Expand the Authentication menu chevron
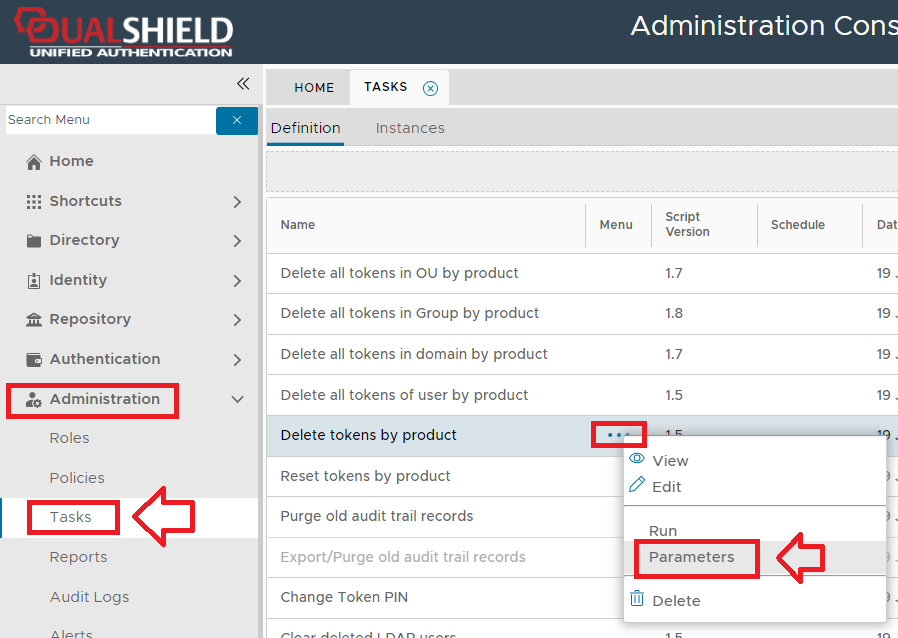Viewport: 898px width, 638px height. (237, 360)
